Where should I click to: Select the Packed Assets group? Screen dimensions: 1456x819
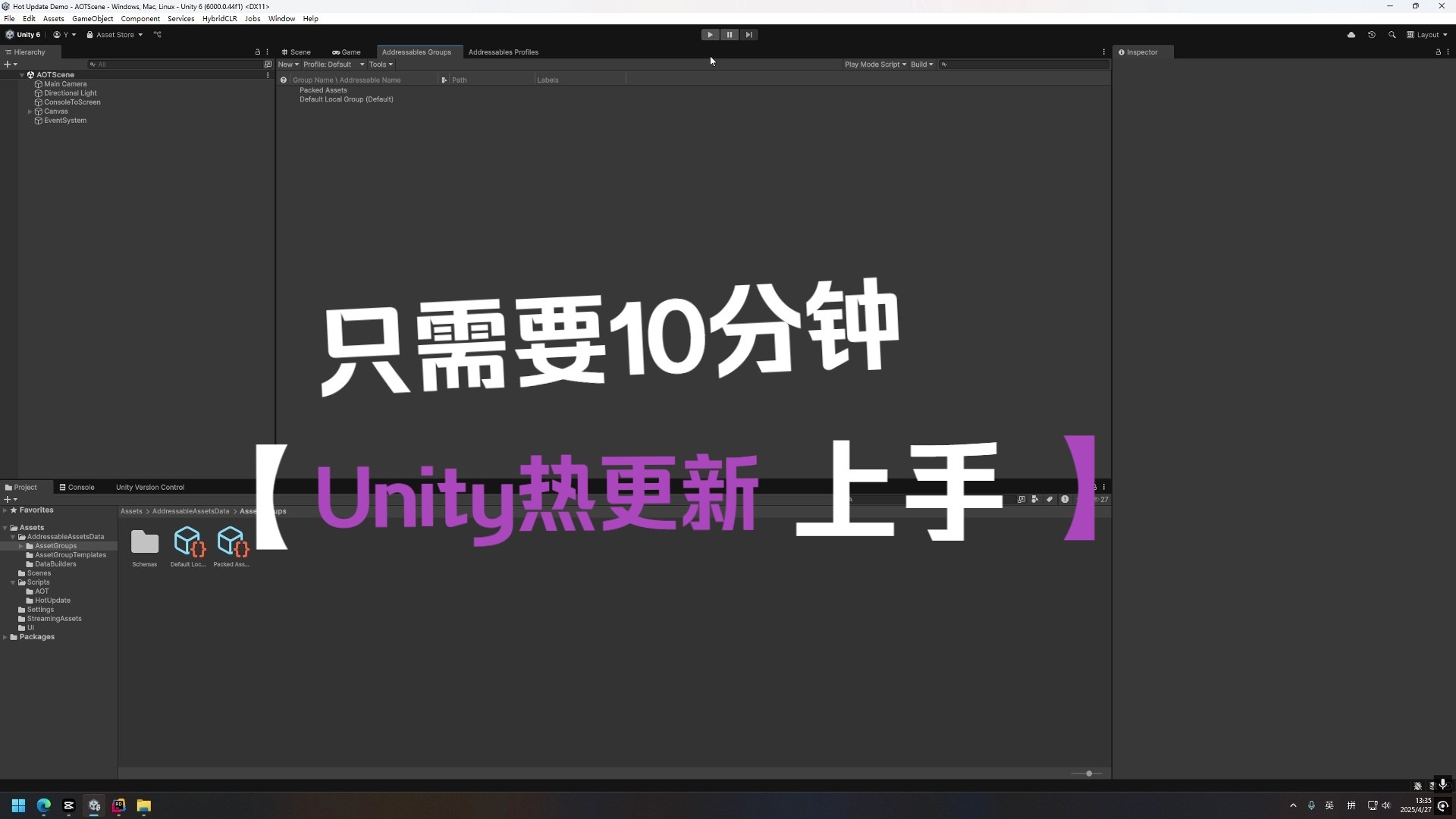[323, 90]
